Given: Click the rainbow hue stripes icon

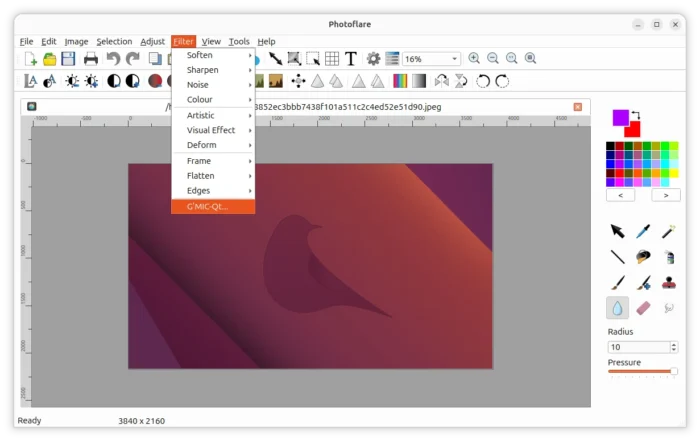Looking at the screenshot, I should tap(400, 81).
